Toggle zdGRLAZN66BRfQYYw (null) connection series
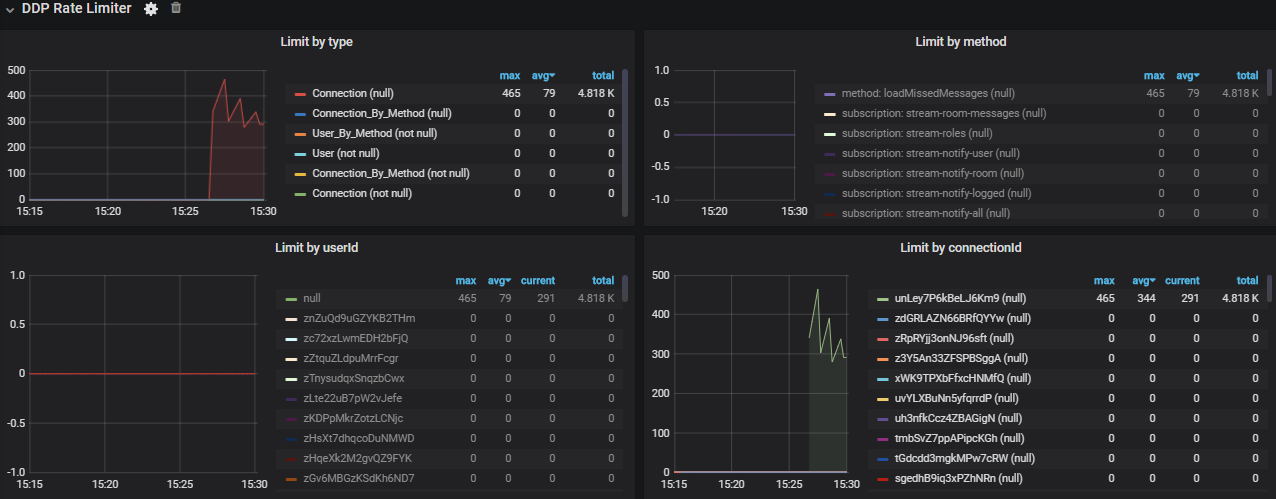Viewport: 1276px width, 499px height. tap(962, 318)
